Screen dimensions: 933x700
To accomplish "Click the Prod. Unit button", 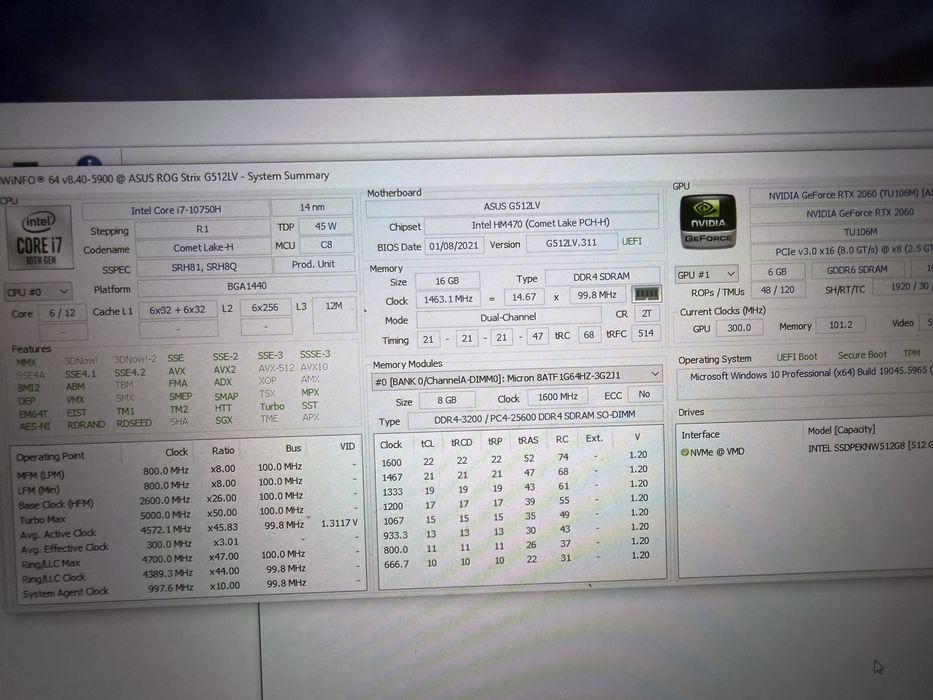I will (x=314, y=264).
